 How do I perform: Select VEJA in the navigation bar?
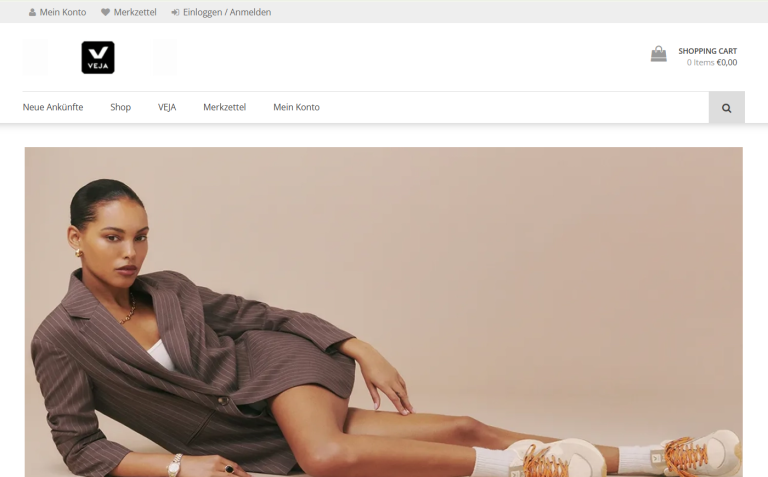coord(167,107)
